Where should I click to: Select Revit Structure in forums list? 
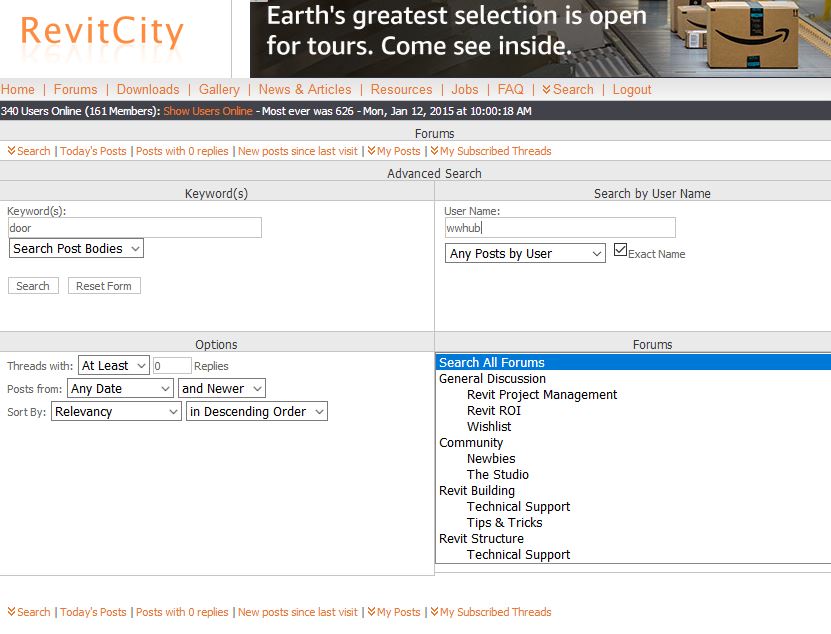tap(633, 538)
